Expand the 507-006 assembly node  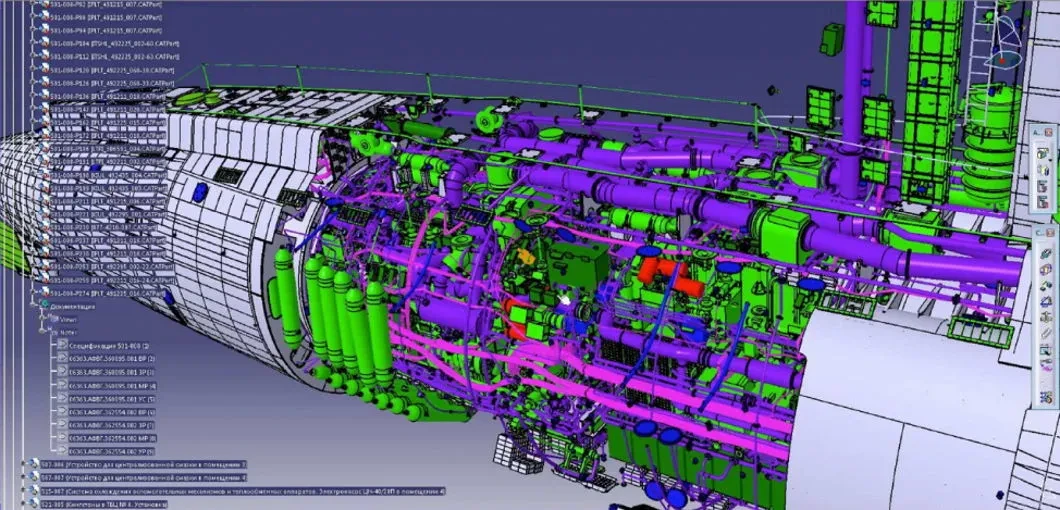[24, 465]
